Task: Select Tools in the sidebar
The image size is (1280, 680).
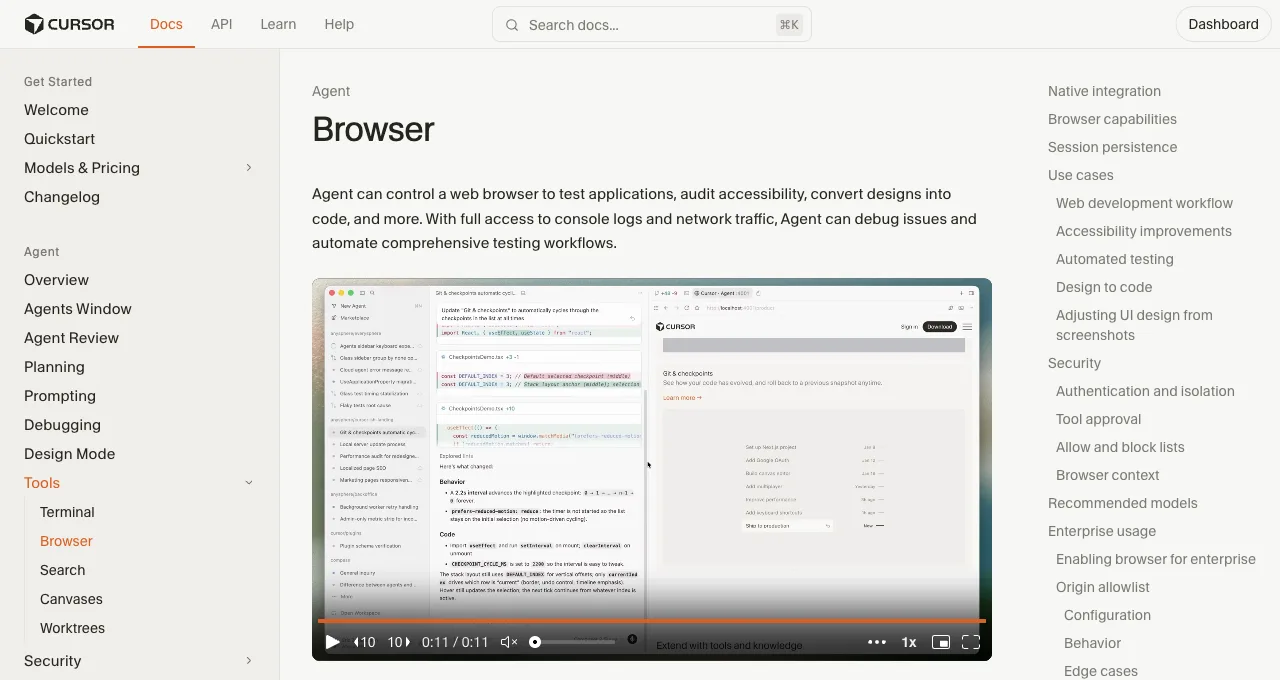Action: [42, 483]
